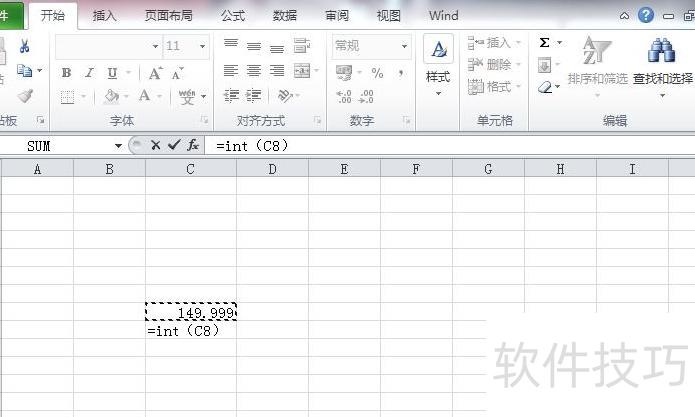This screenshot has height=417, width=695.
Task: Decrease indent
Action: click(x=231, y=96)
